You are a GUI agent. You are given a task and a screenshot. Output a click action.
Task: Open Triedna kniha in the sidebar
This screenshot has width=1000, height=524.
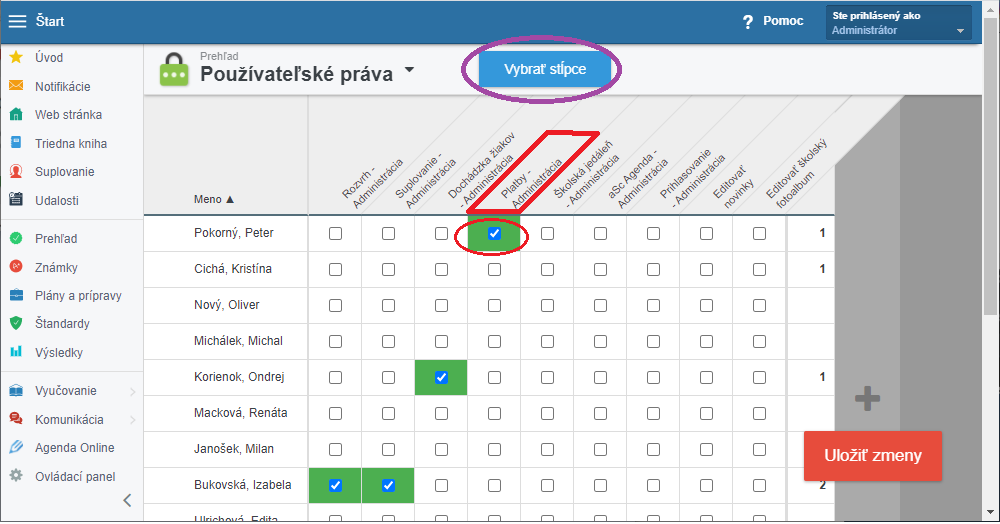[71, 143]
